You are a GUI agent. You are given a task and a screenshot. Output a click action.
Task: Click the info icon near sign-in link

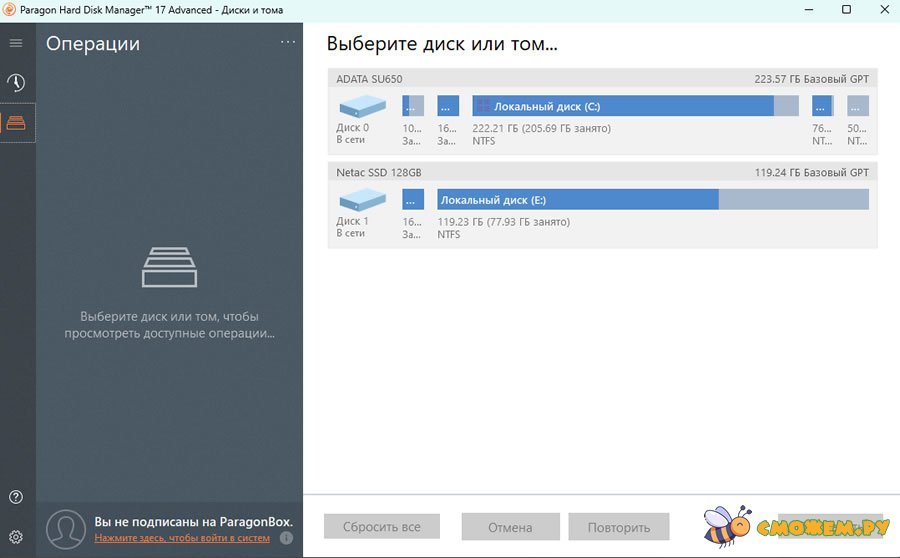(286, 538)
